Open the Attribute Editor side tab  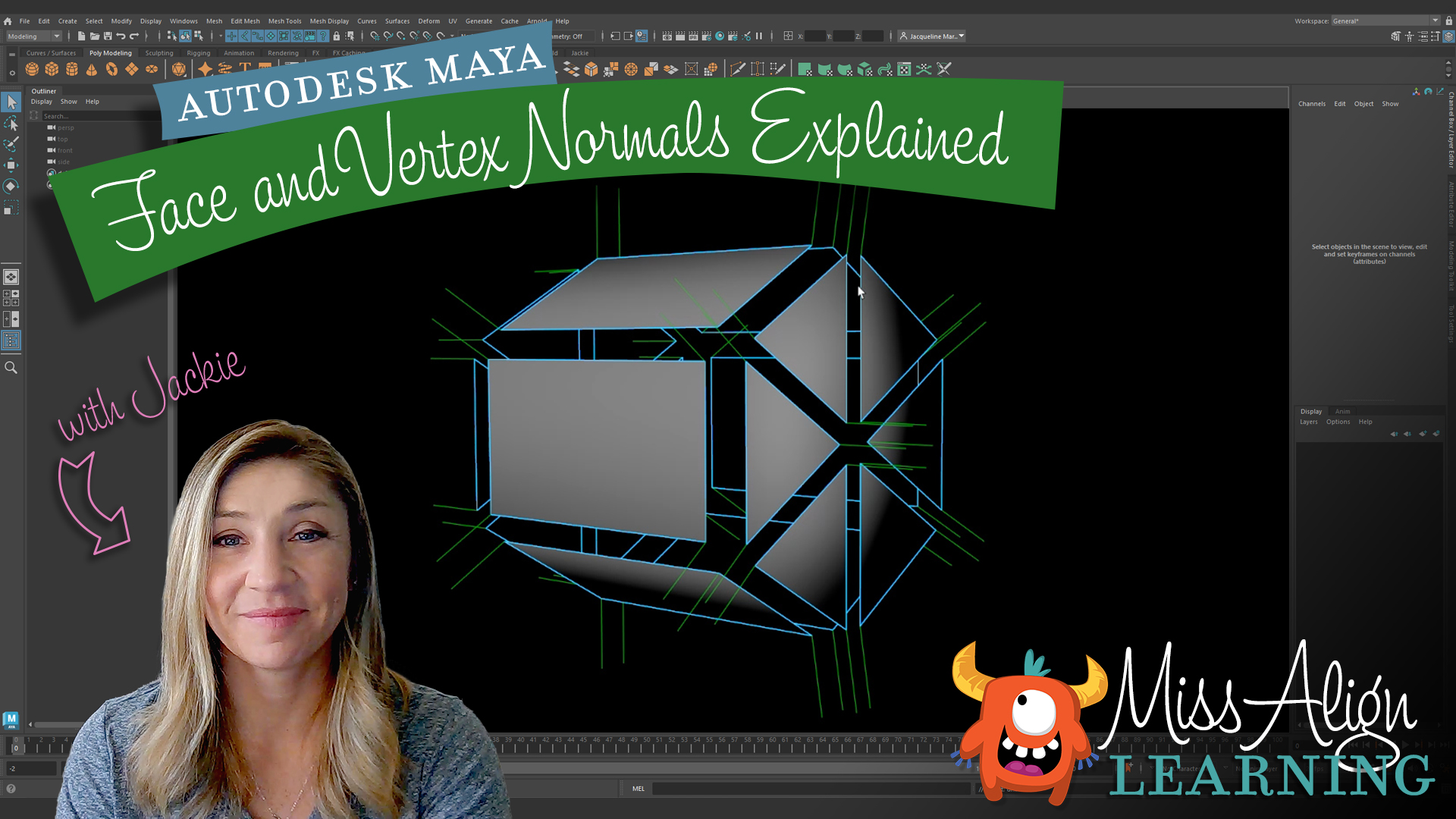pos(1451,204)
